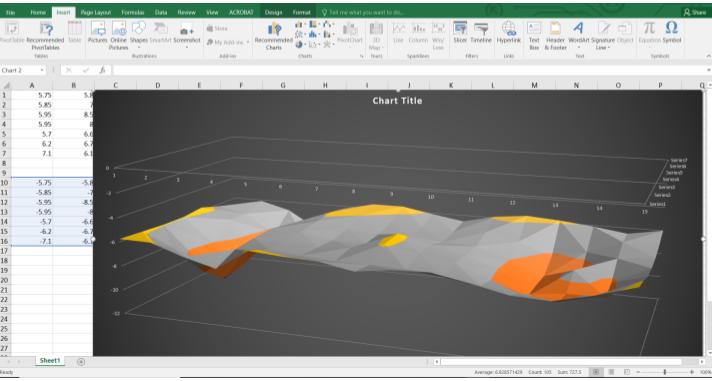Switch to the Formulas tab
This screenshot has width=712, height=381.
point(133,13)
